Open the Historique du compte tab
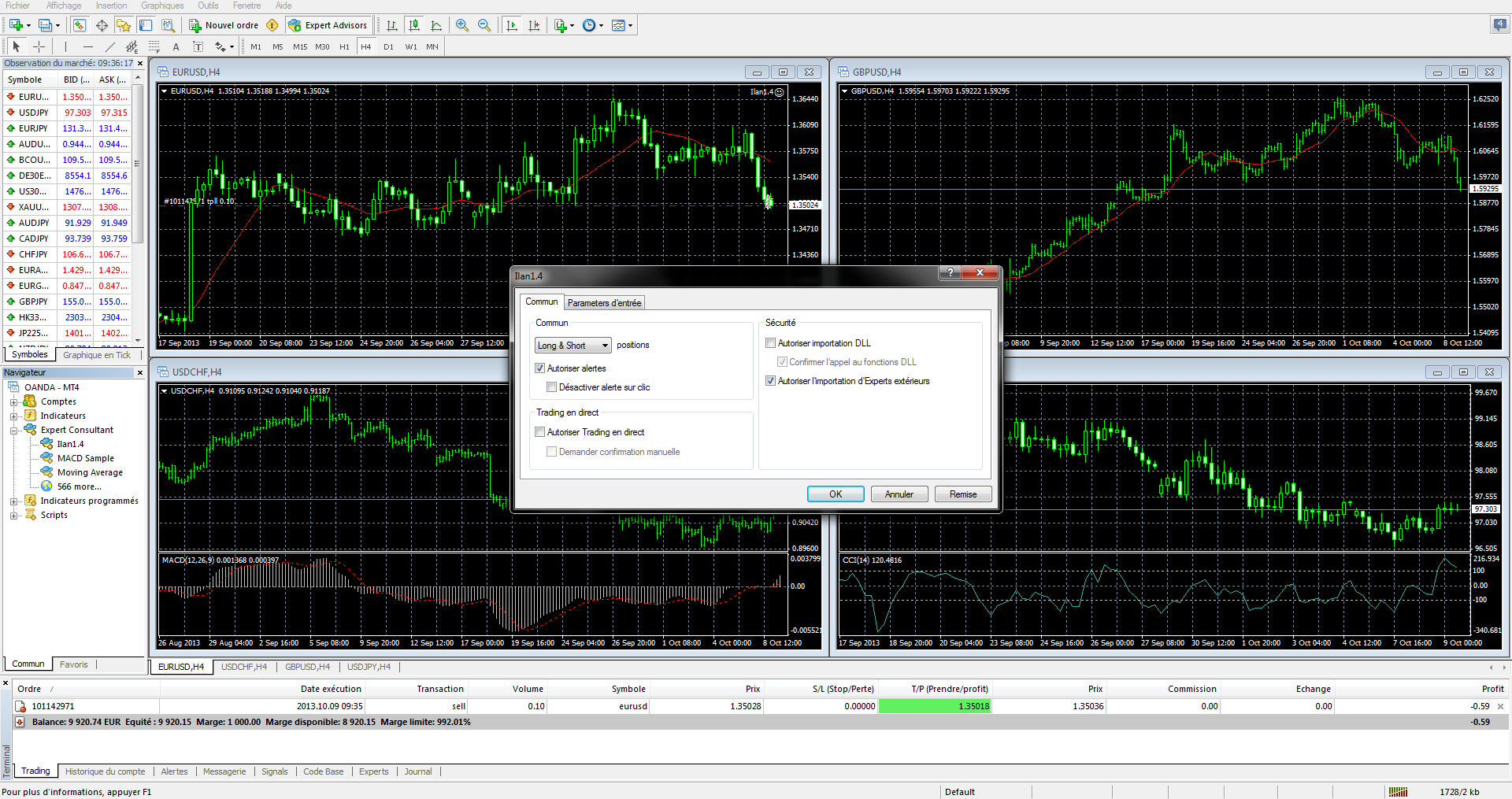 105,771
